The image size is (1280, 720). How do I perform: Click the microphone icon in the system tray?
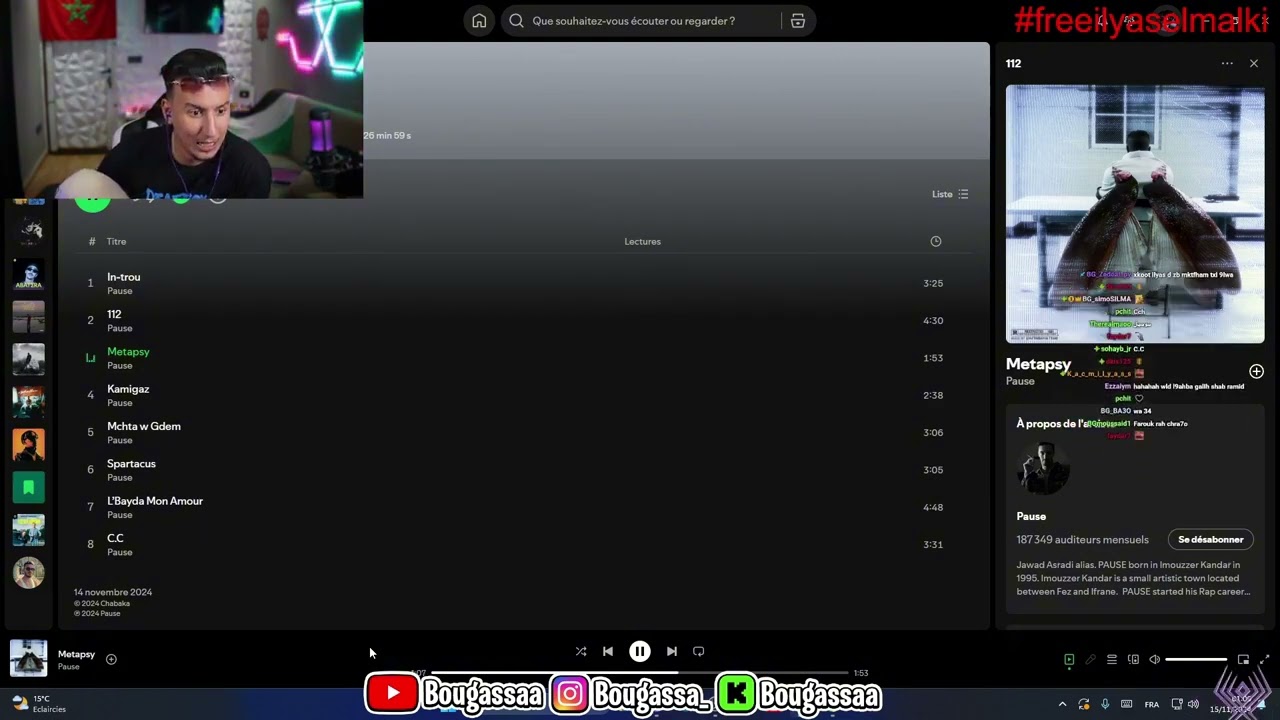tap(1105, 704)
